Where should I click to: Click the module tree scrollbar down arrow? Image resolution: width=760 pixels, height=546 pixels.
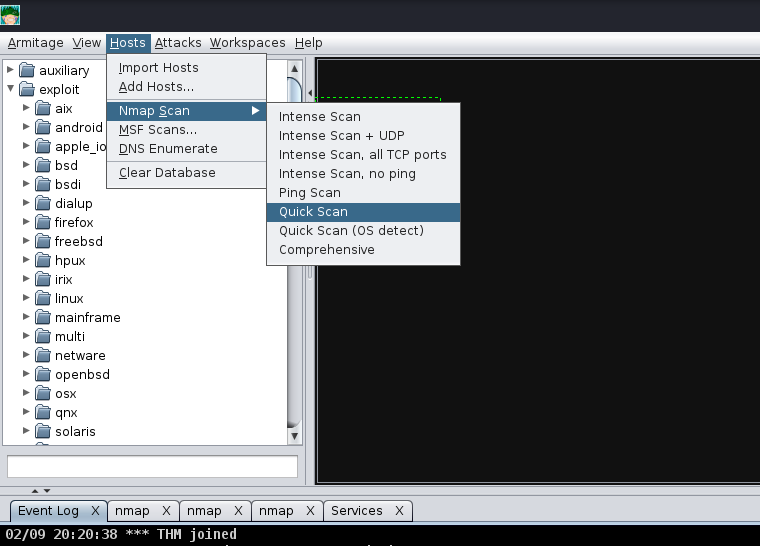pos(294,436)
